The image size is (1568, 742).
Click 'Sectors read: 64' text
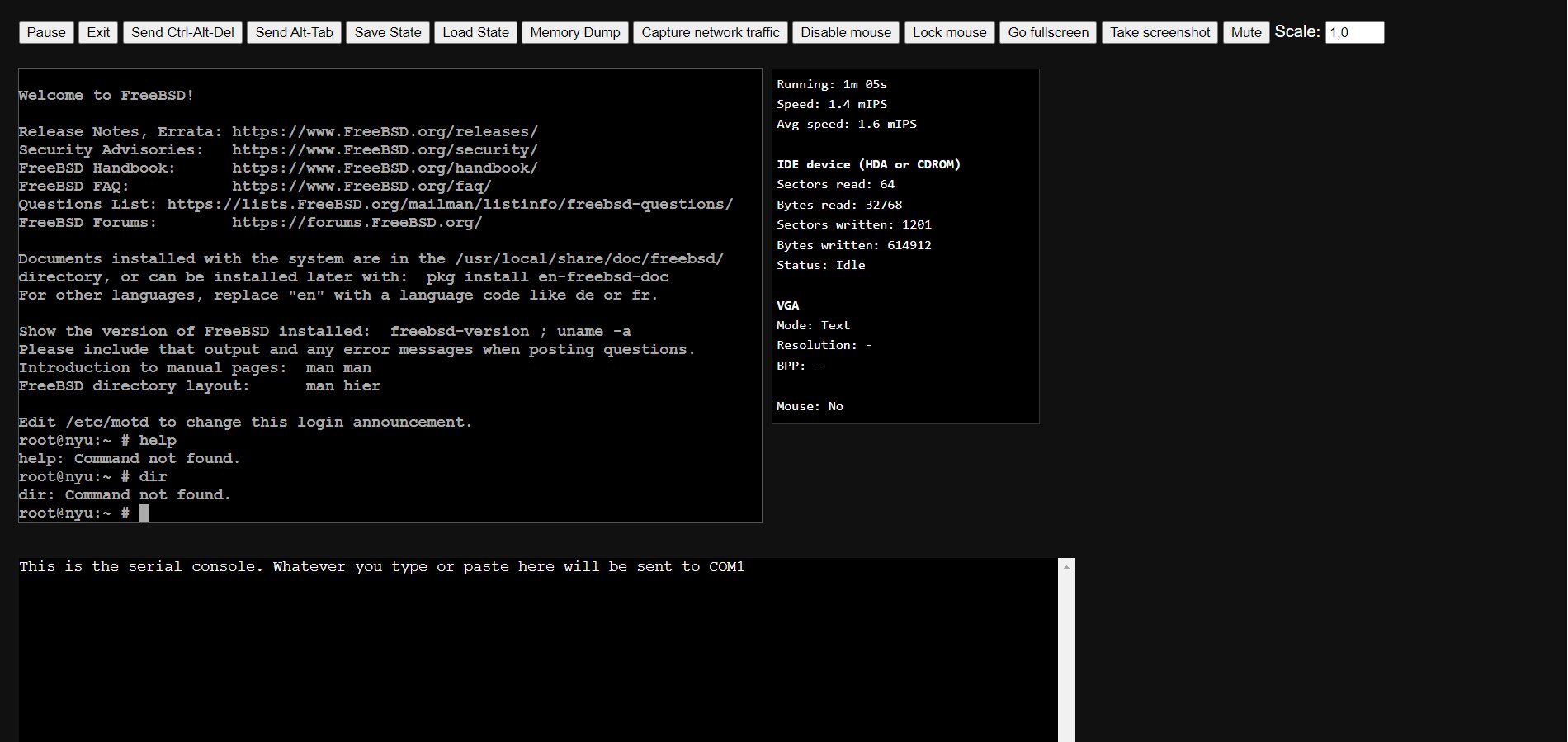pos(835,184)
